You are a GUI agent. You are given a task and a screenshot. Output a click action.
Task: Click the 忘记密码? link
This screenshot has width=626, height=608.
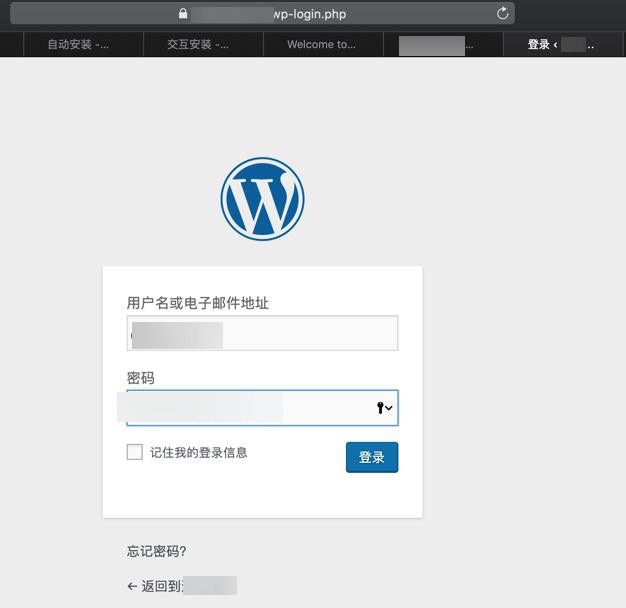[156, 551]
